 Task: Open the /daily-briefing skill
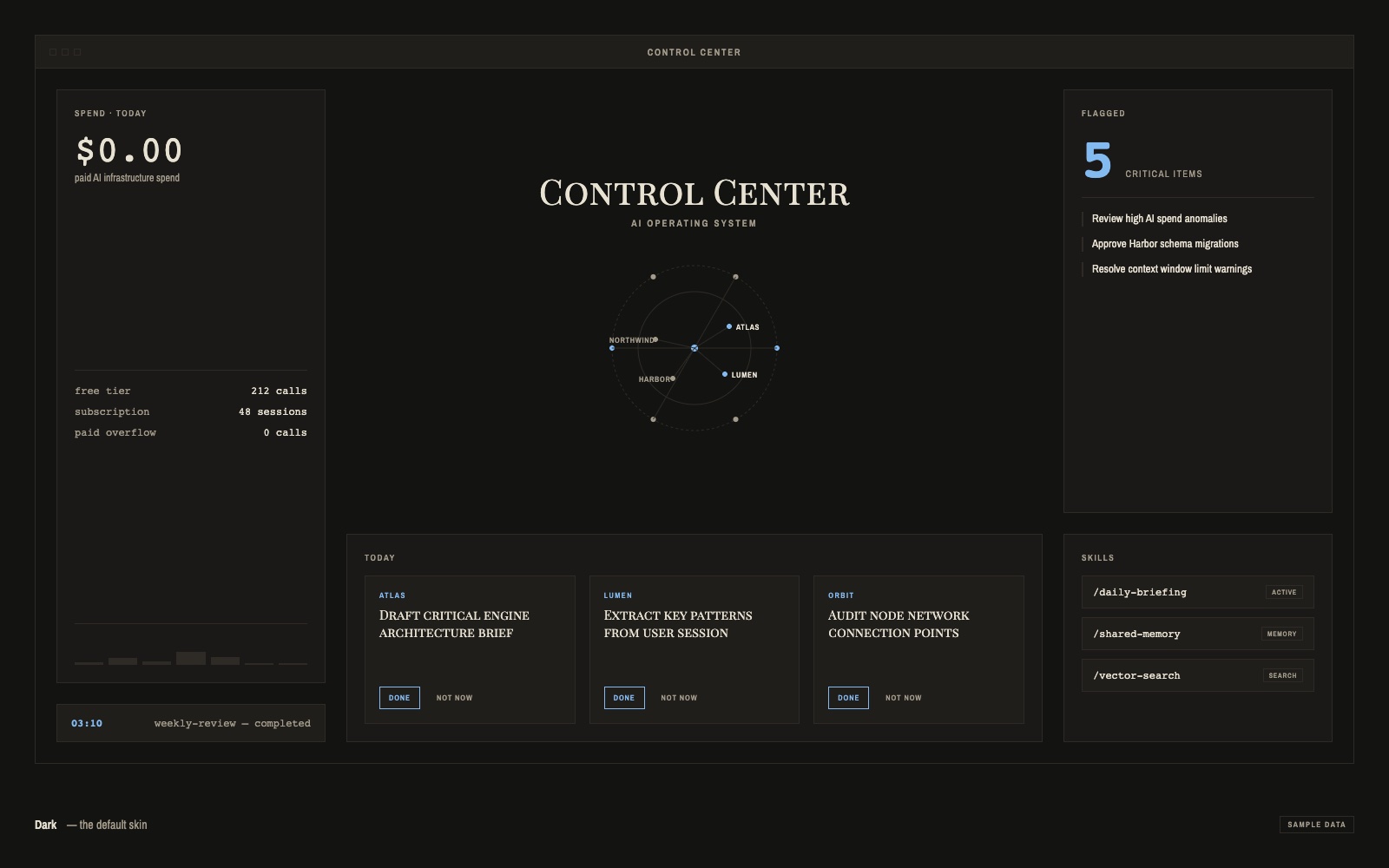[x=1198, y=592]
